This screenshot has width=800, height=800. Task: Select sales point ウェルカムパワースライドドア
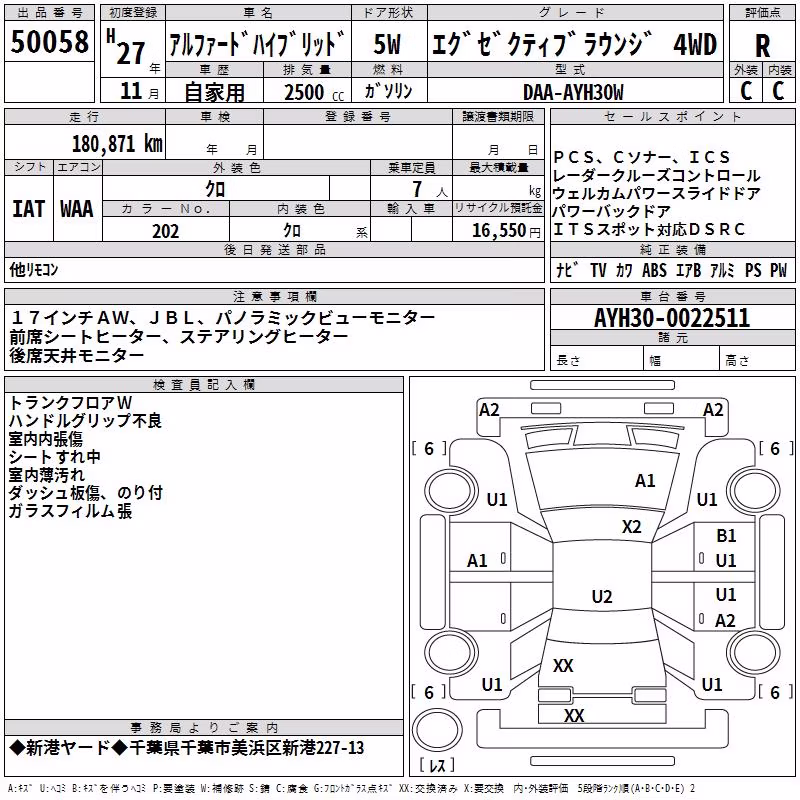pyautogui.click(x=656, y=193)
